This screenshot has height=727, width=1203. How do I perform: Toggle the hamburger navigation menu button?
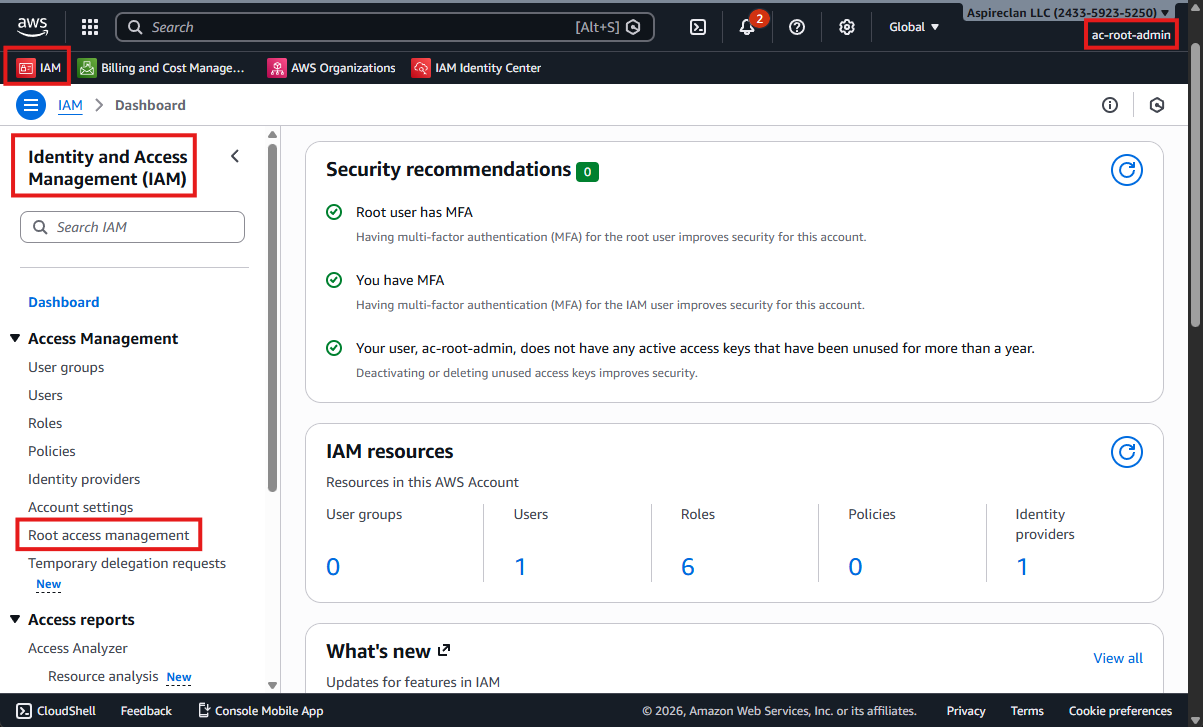click(31, 105)
